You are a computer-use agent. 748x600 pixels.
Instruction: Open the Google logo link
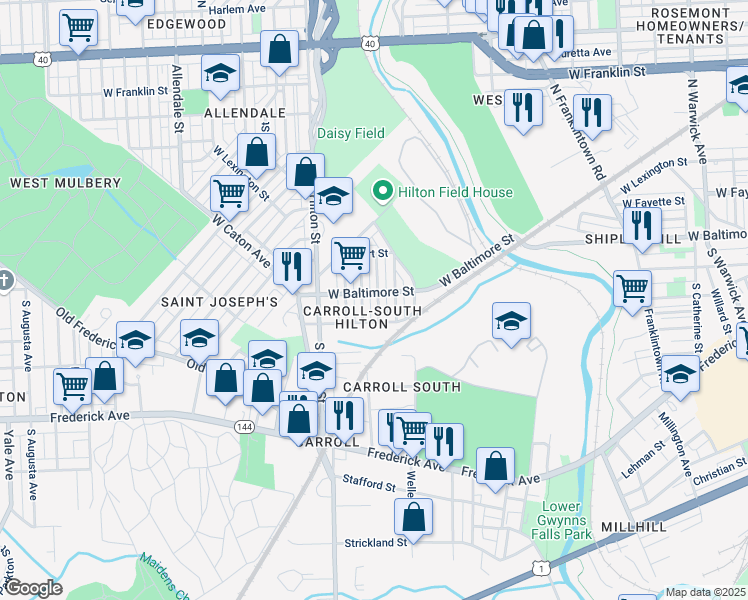pos(33,589)
